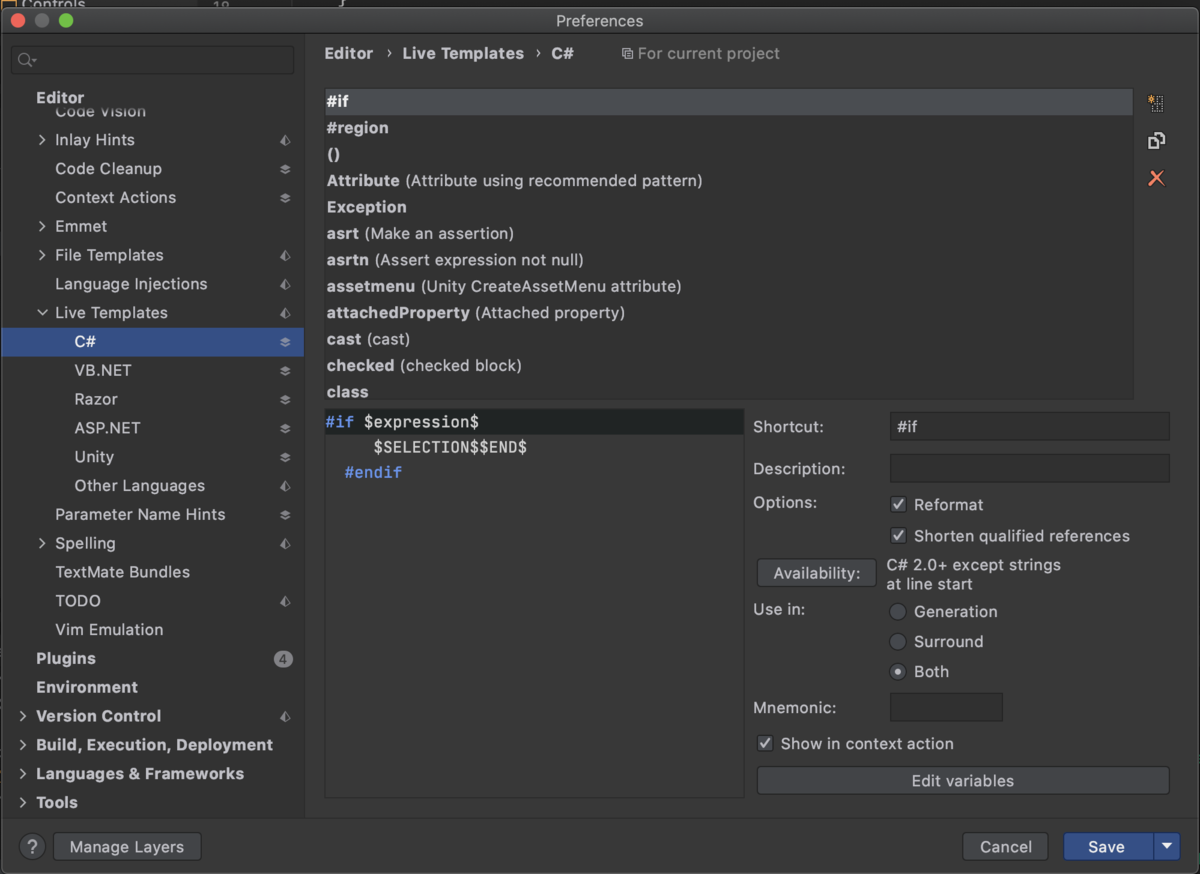Viewport: 1200px width, 874px height.
Task: Click the layer icon beside TODO
Action: tap(285, 601)
